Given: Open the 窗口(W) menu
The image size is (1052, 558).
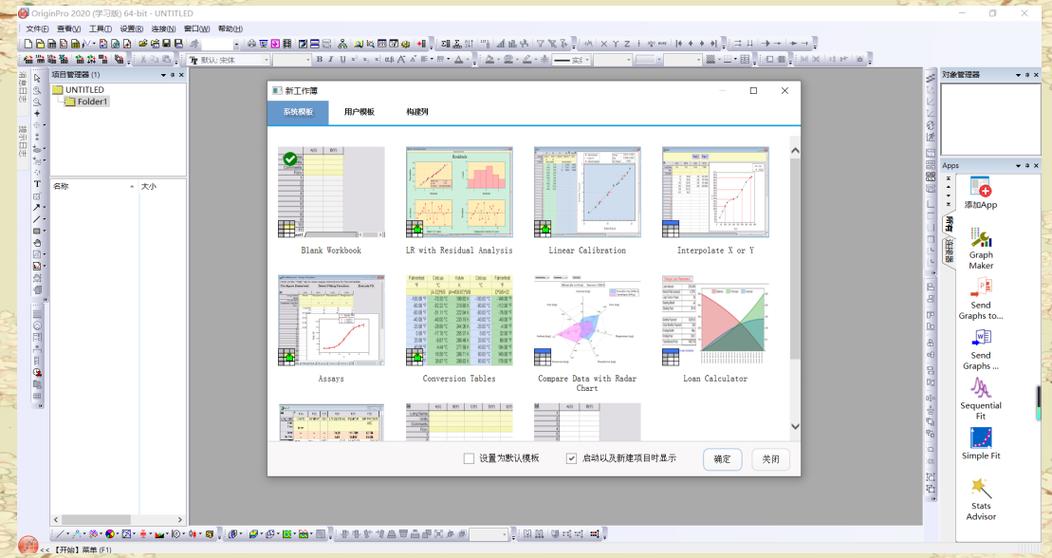Looking at the screenshot, I should click(197, 29).
